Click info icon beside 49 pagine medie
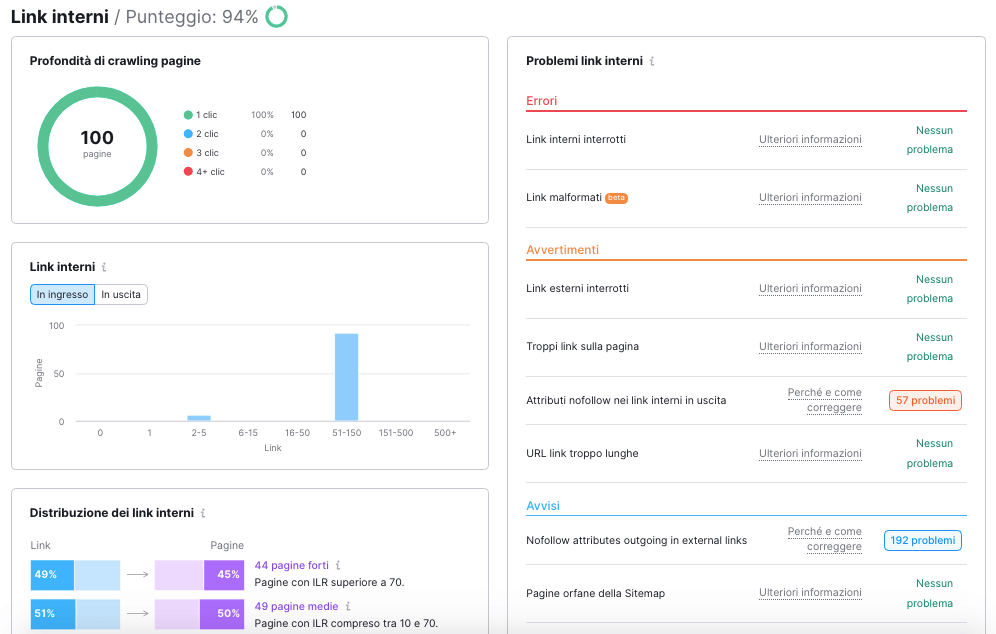The width and height of the screenshot is (996, 634). [348, 606]
